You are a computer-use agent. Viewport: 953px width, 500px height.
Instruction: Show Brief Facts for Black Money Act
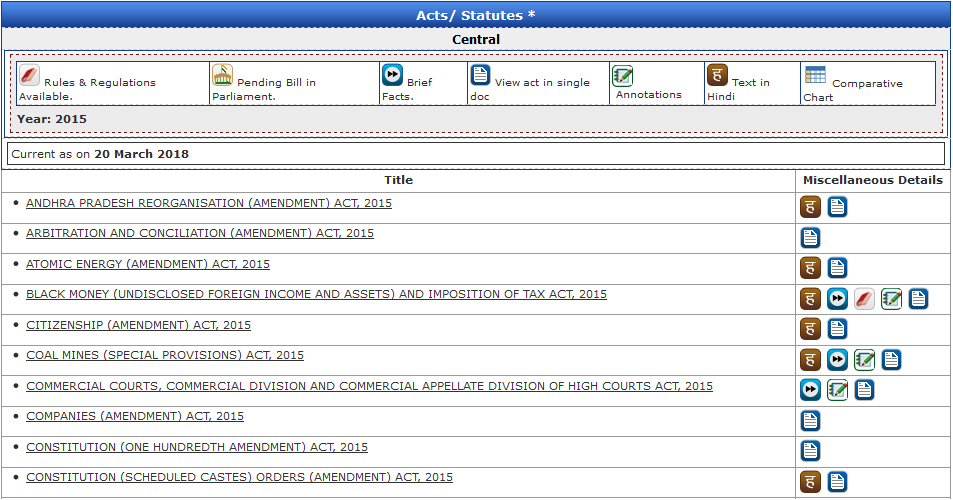[837, 299]
